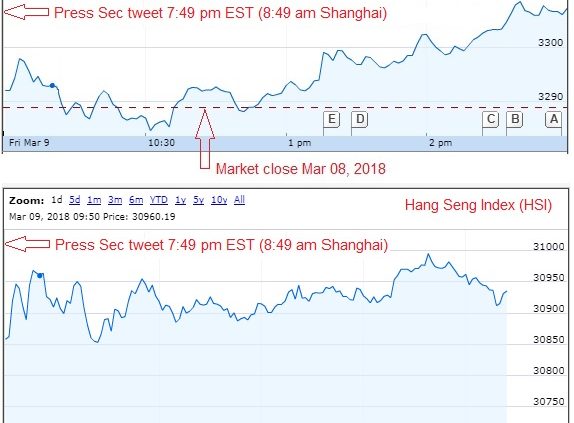Select the 1d zoom option
The height and width of the screenshot is (423, 574).
click(57, 200)
